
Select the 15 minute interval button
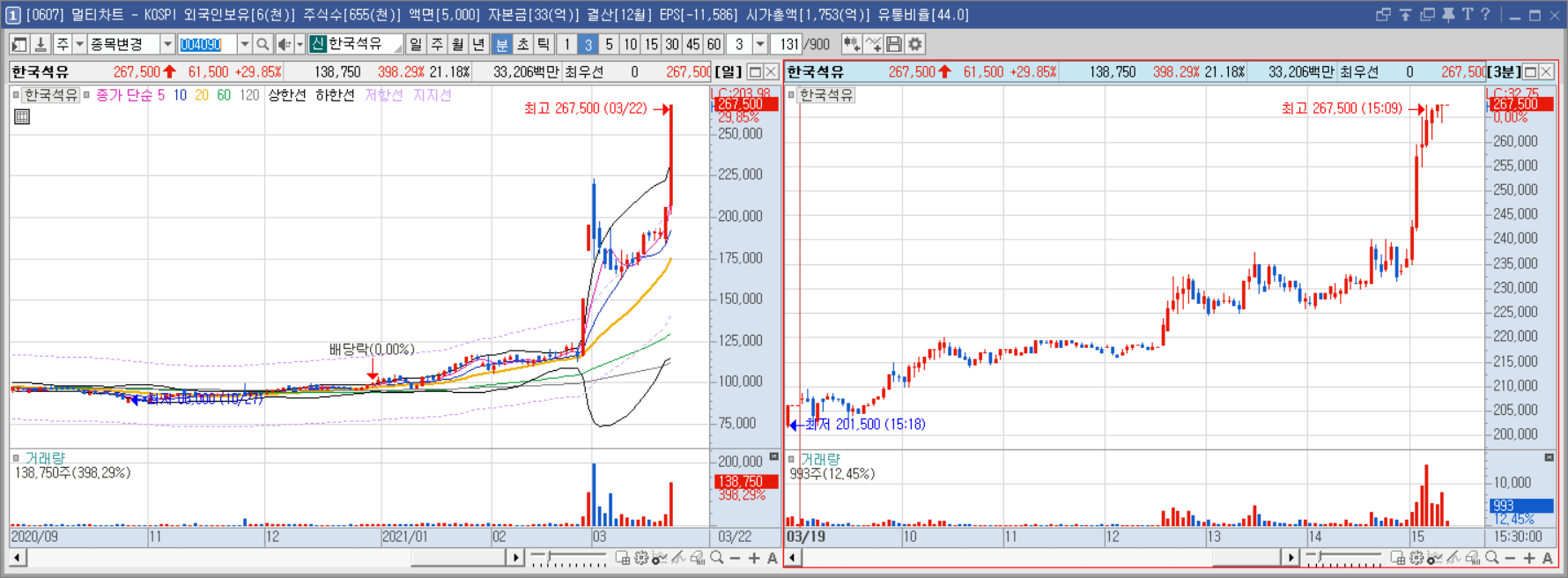tap(651, 44)
